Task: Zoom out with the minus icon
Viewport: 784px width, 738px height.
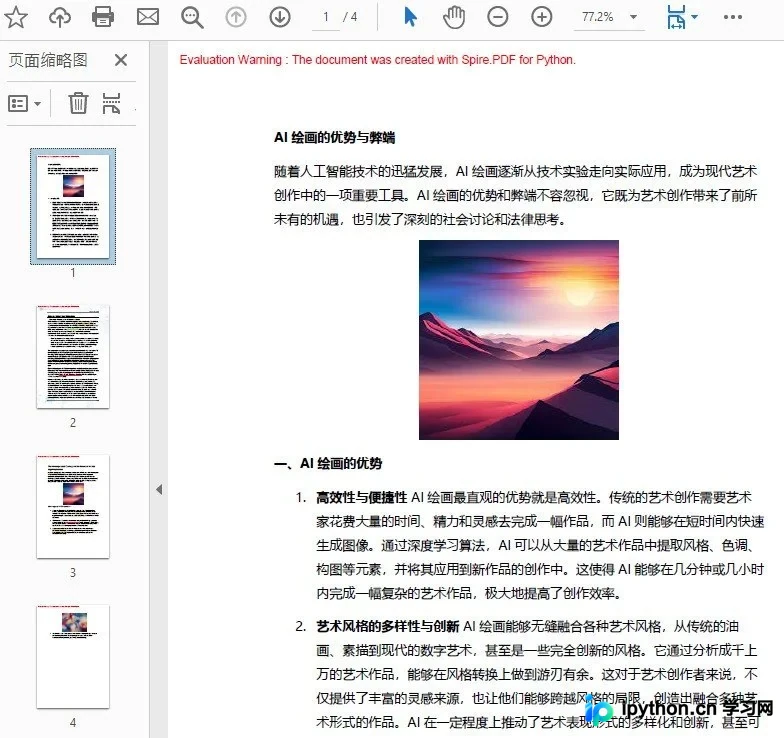Action: [498, 17]
